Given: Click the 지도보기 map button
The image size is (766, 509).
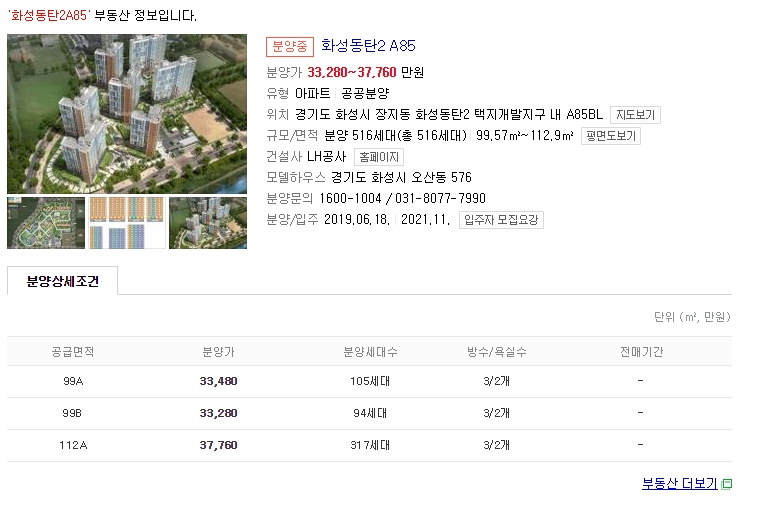Looking at the screenshot, I should pos(635,115).
